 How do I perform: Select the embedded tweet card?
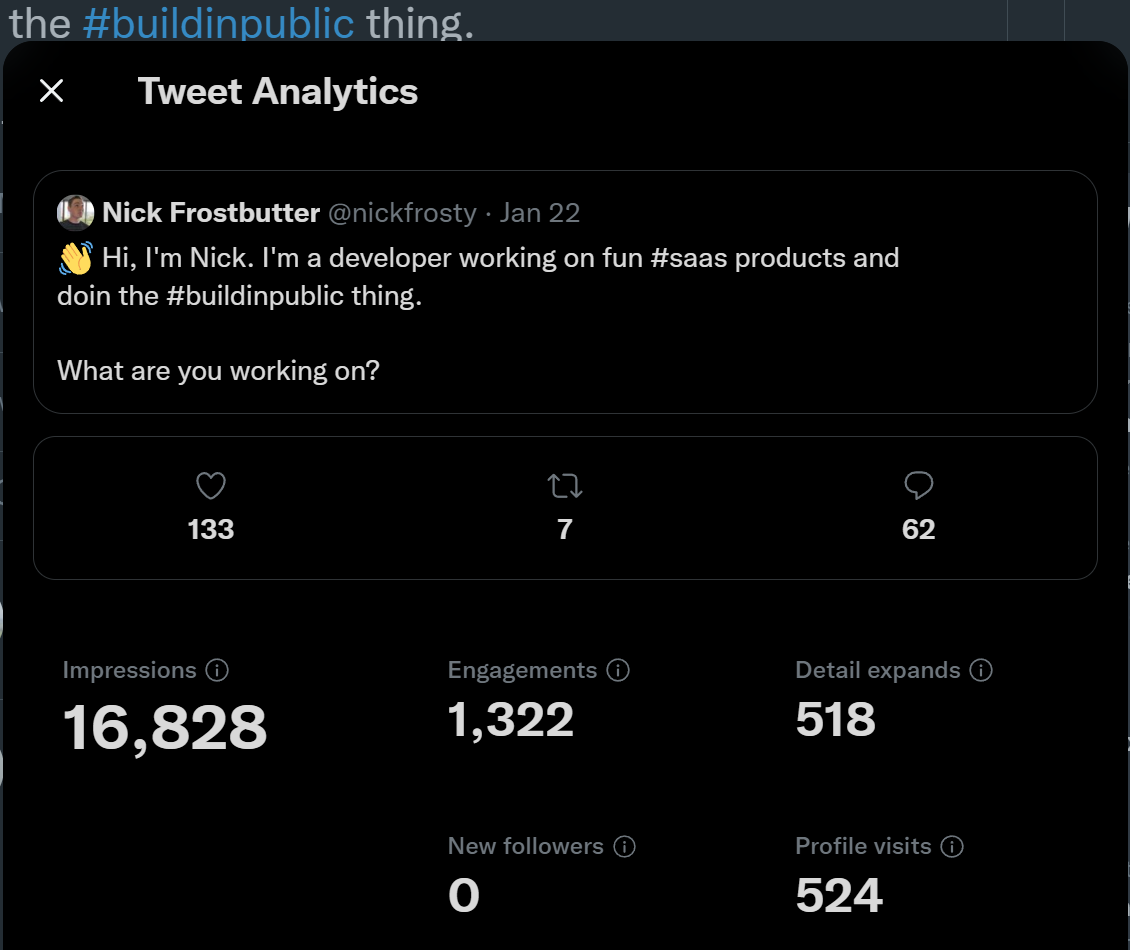point(565,291)
